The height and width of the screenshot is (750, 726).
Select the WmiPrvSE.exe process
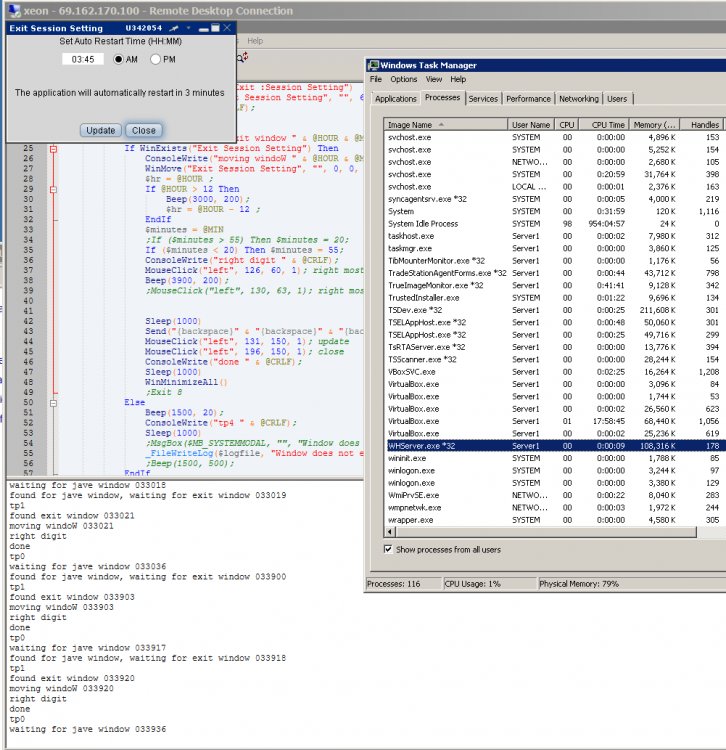point(555,495)
